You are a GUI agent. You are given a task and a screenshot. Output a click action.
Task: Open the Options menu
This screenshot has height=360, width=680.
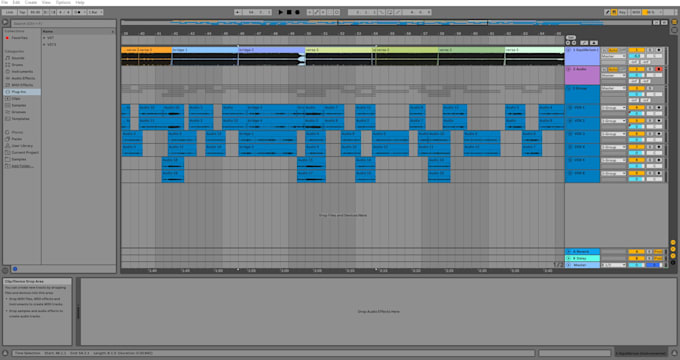pyautogui.click(x=63, y=3)
